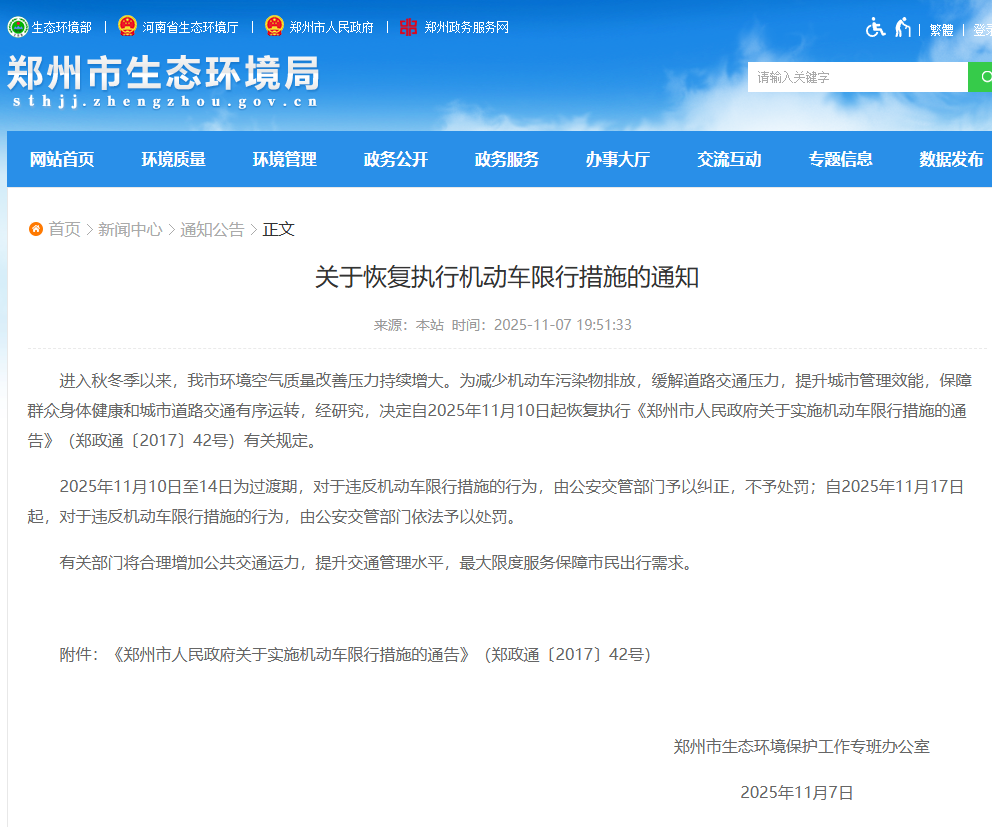The width and height of the screenshot is (992, 827).
Task: Open the 政务公开 menu item
Action: 395,158
